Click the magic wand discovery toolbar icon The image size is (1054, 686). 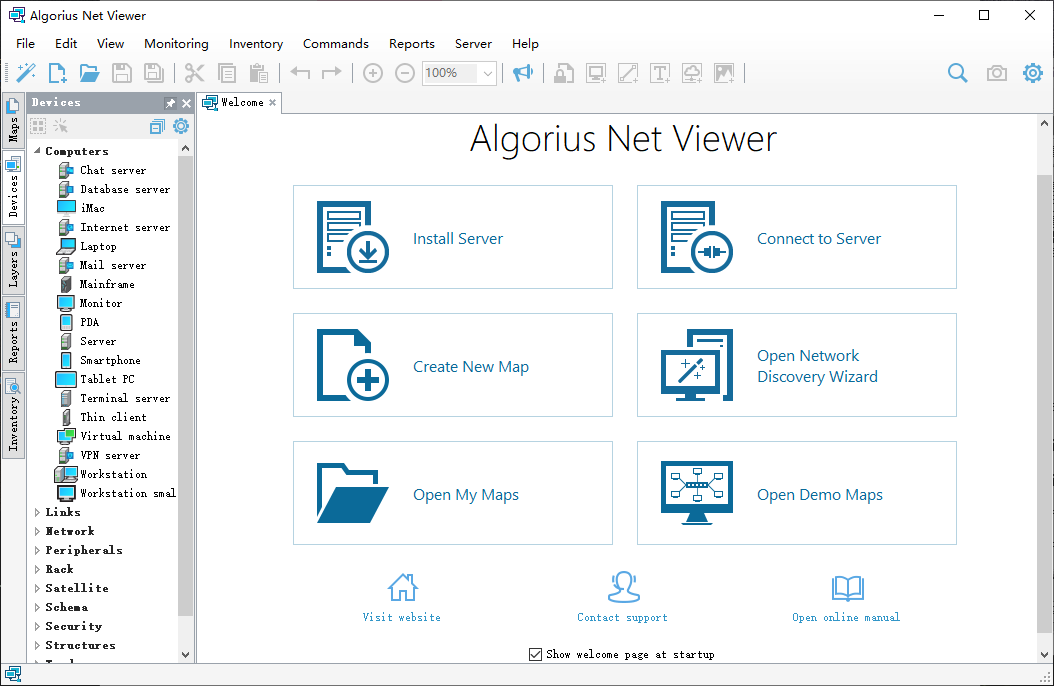coord(26,73)
